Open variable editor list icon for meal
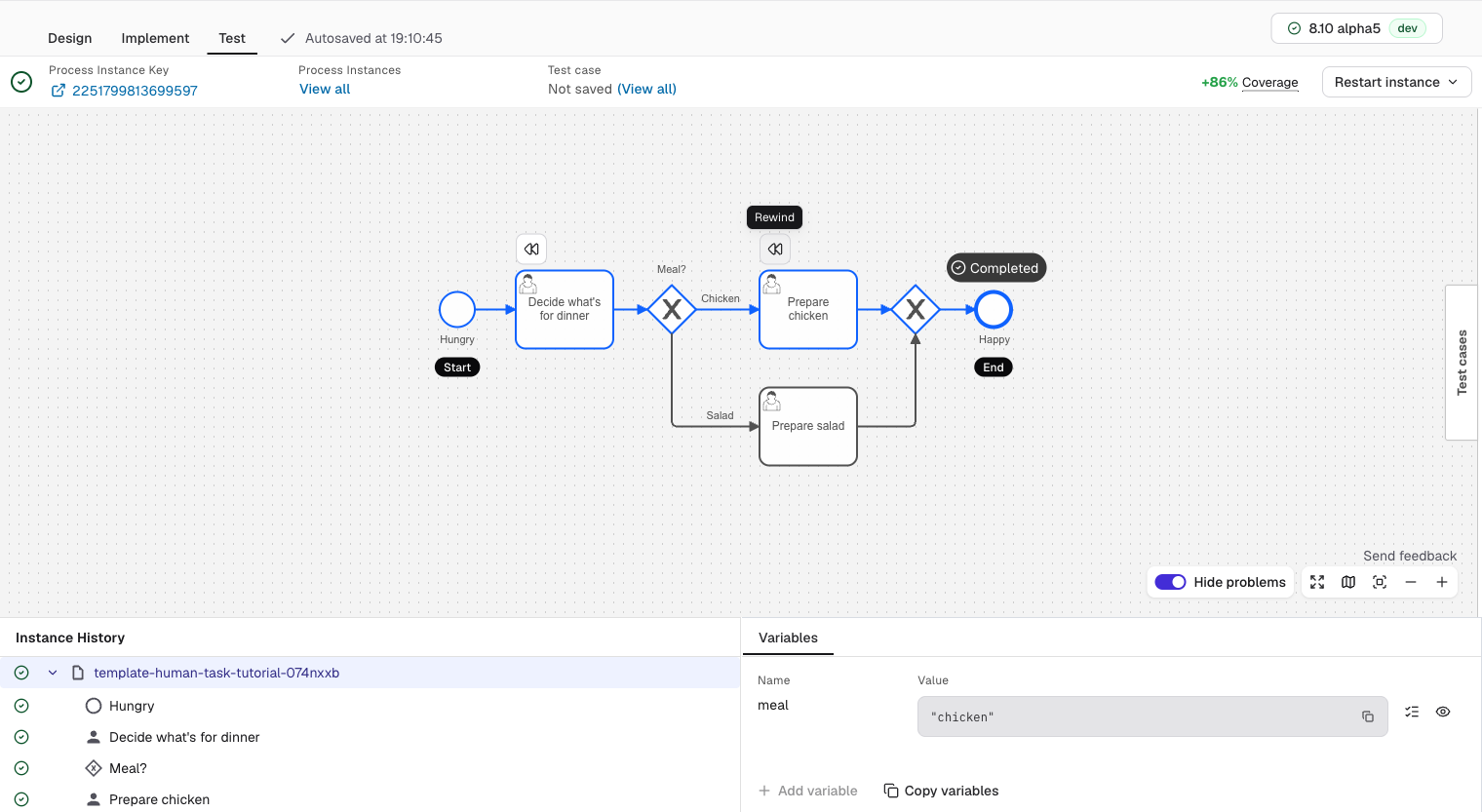The height and width of the screenshot is (812, 1482). (x=1412, y=712)
